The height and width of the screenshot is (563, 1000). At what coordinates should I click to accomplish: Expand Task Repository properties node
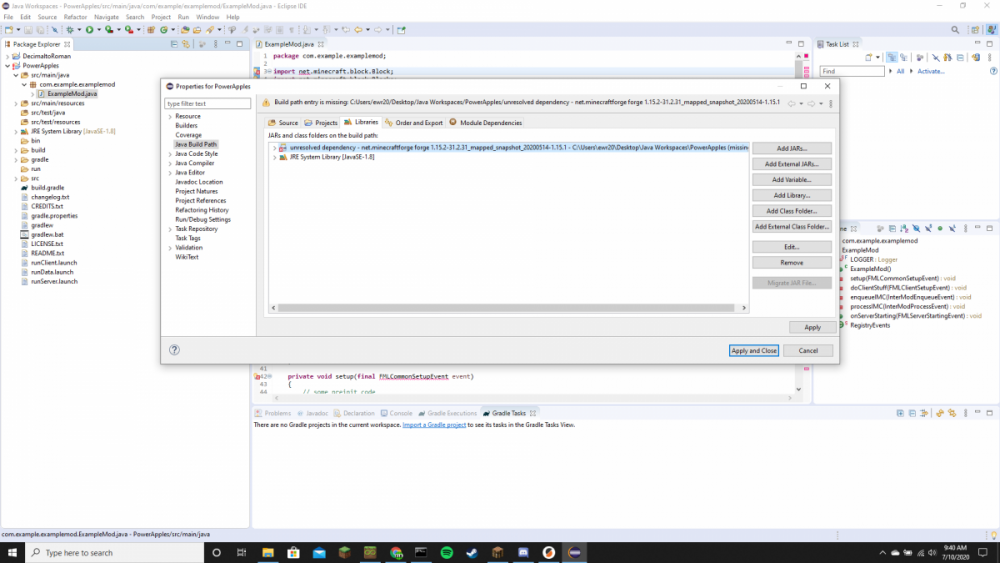pos(170,229)
